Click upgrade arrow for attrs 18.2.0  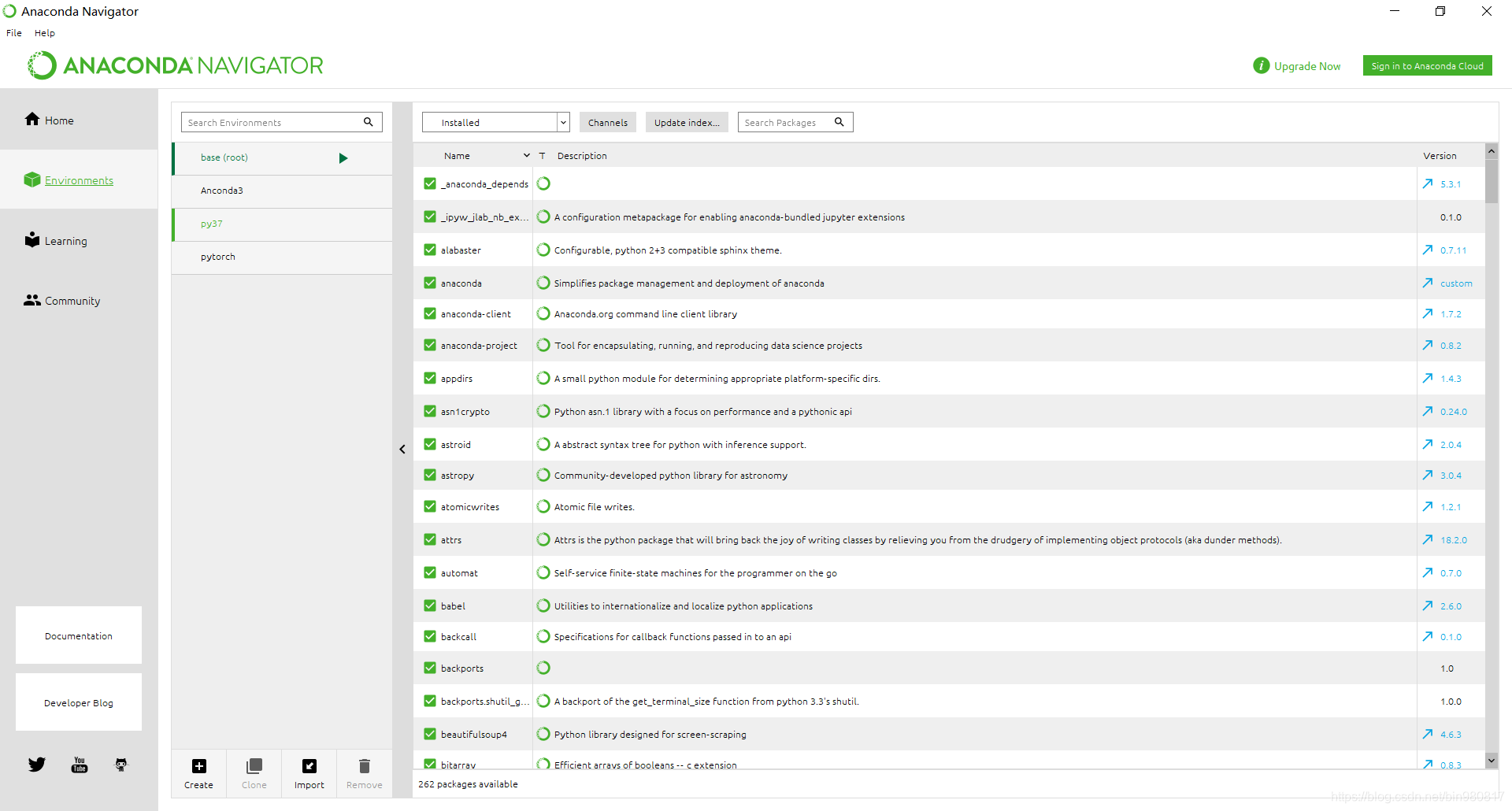[x=1428, y=539]
